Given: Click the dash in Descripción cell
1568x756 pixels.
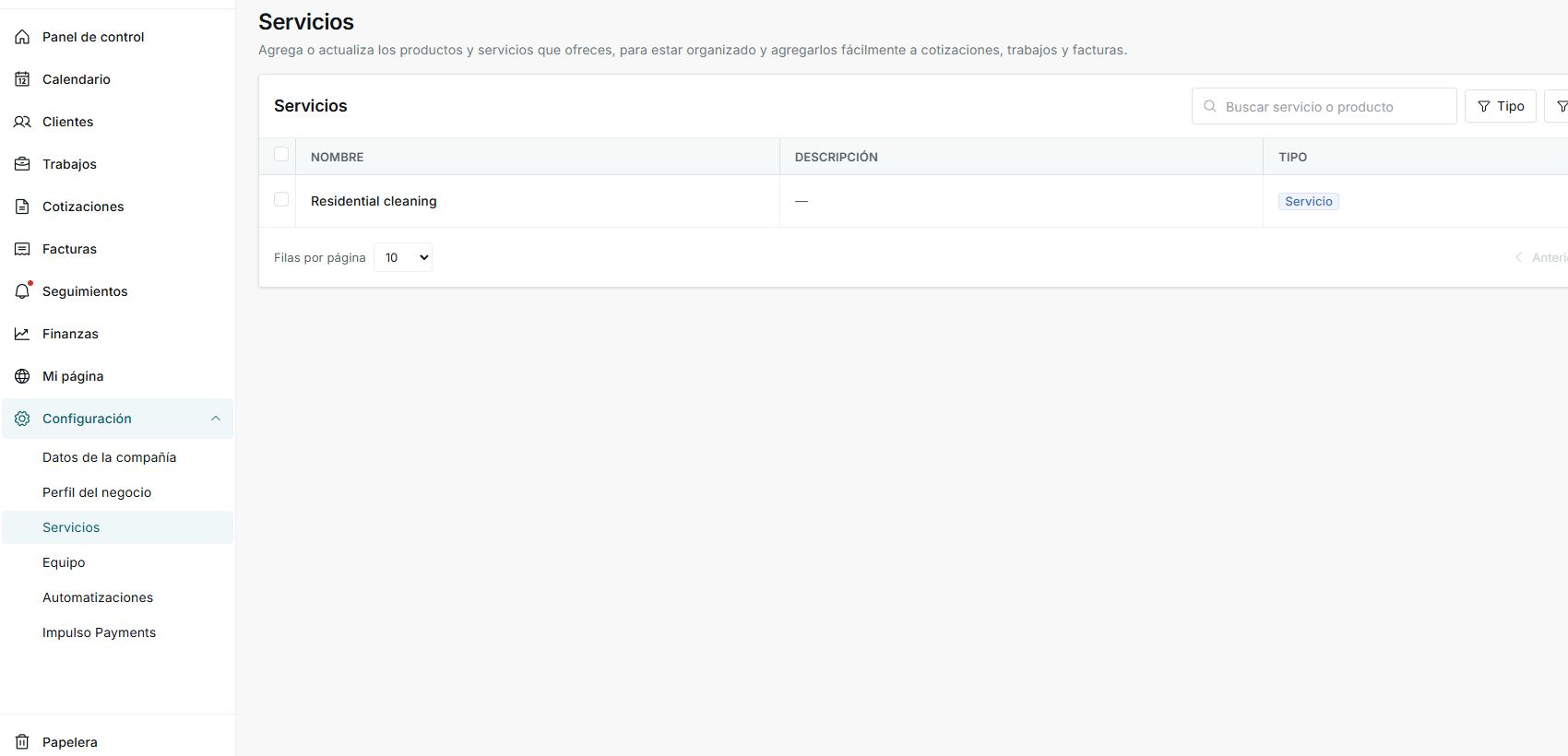Looking at the screenshot, I should point(802,201).
